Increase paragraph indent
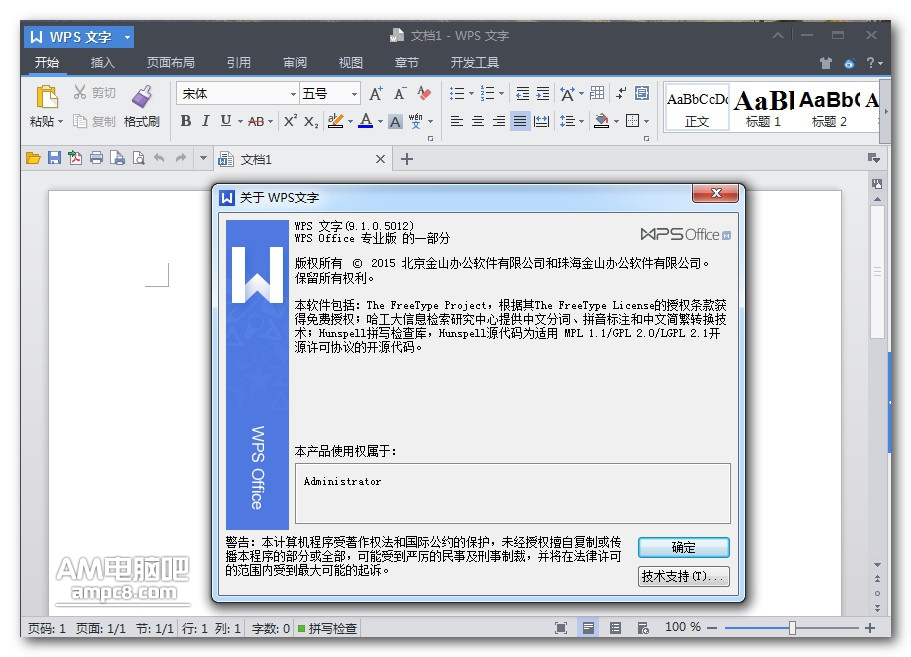 coord(543,93)
